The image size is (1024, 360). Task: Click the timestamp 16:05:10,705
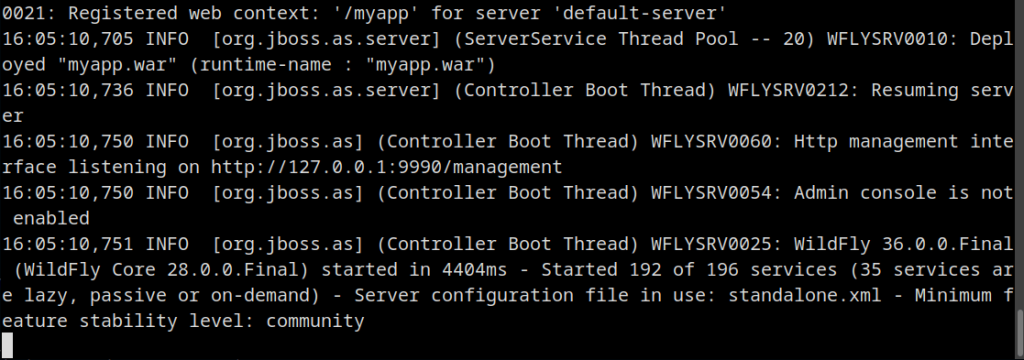coord(68,39)
